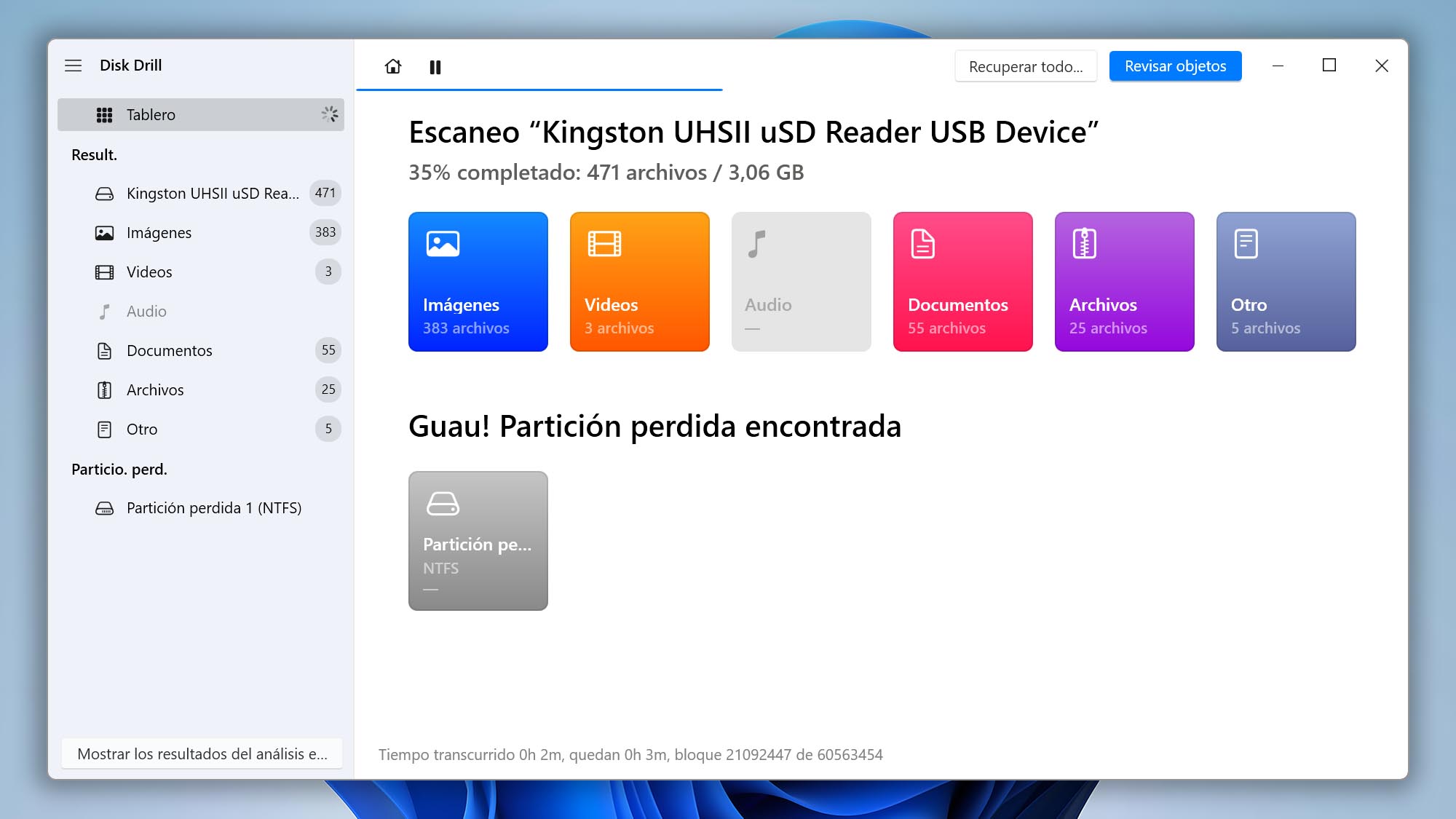Screen dimensions: 1456x819
Task: Minimize the Disk Drill window
Action: [x=1278, y=66]
